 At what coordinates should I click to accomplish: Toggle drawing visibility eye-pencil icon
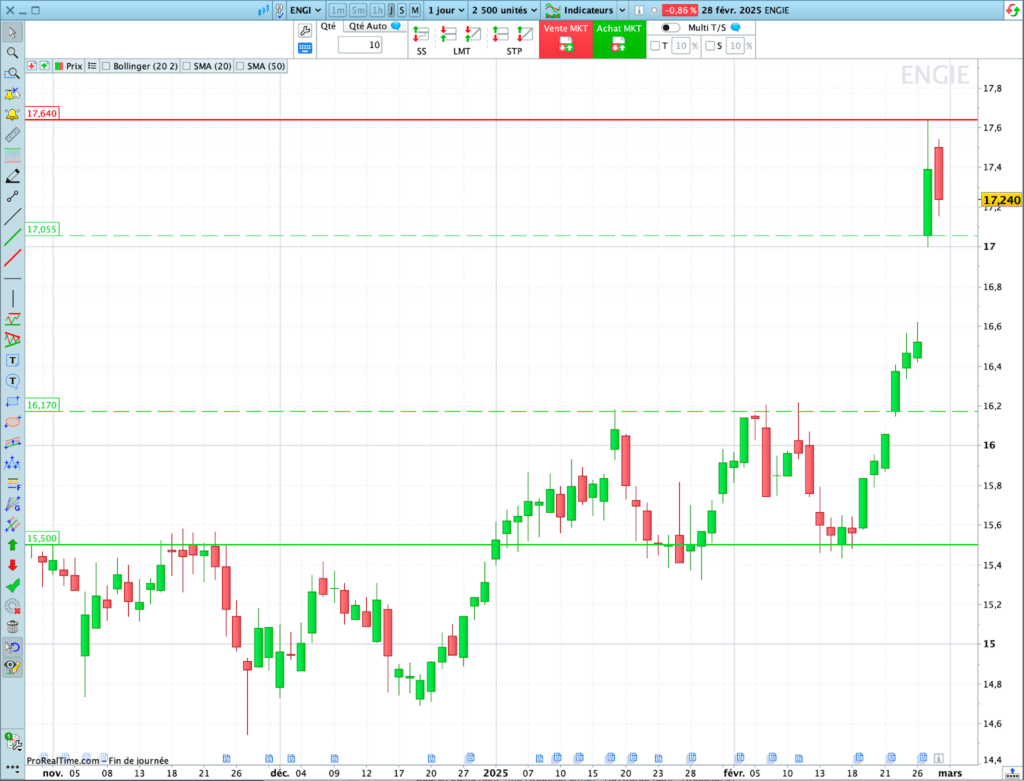click(12, 668)
